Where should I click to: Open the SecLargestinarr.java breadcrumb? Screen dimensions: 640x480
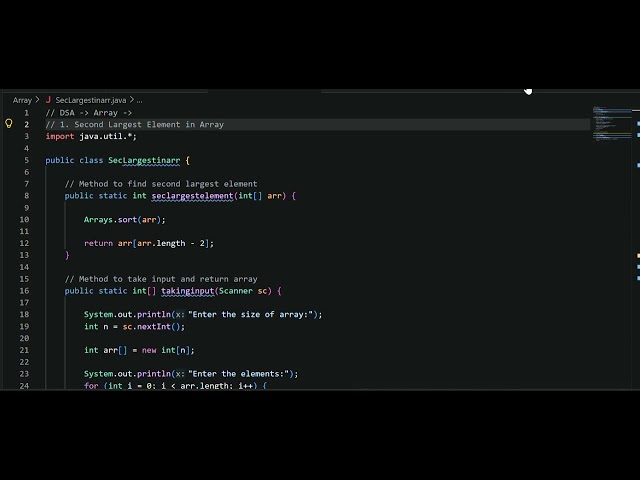click(91, 100)
